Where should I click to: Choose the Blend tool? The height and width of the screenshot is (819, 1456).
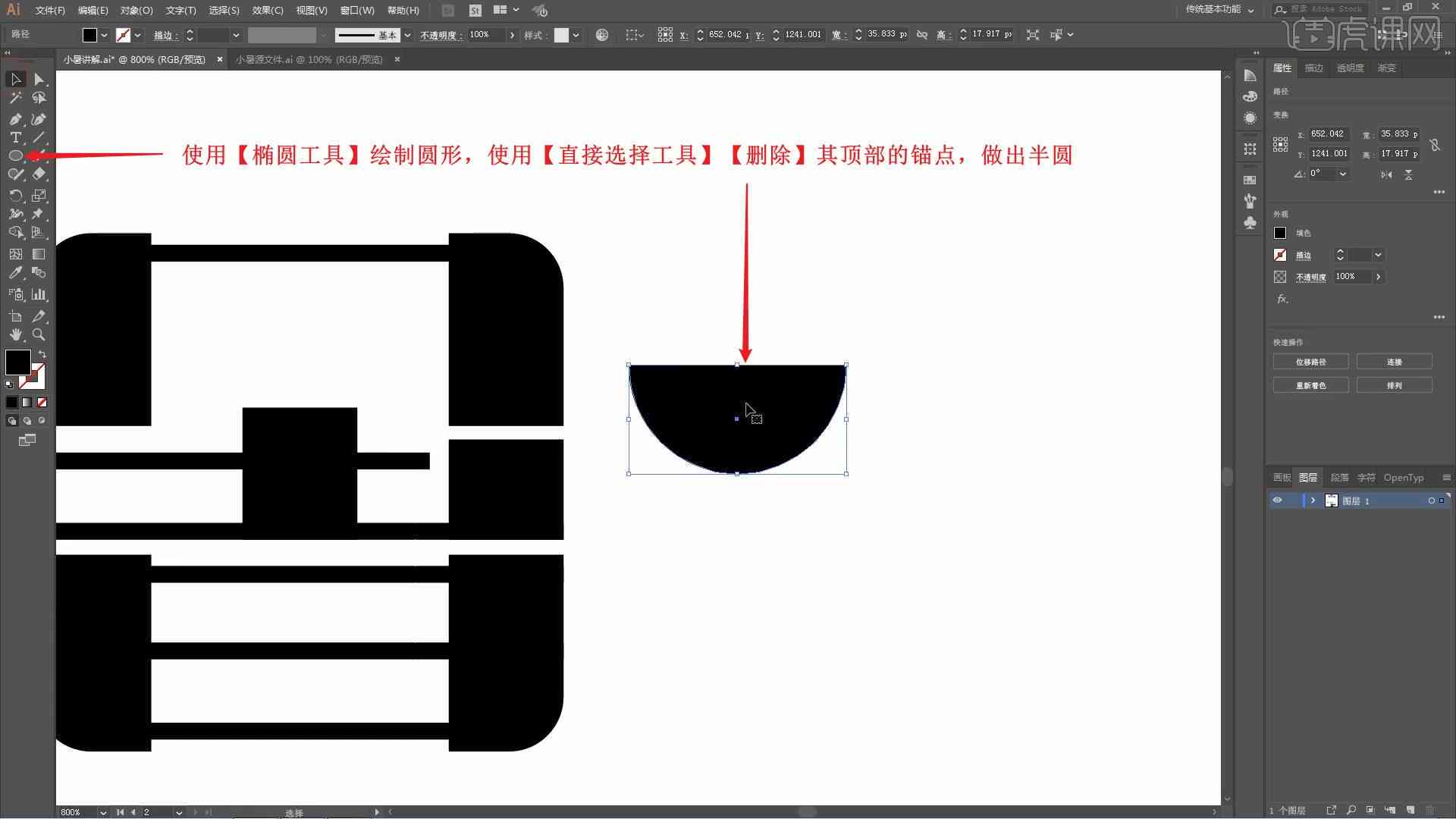[39, 272]
